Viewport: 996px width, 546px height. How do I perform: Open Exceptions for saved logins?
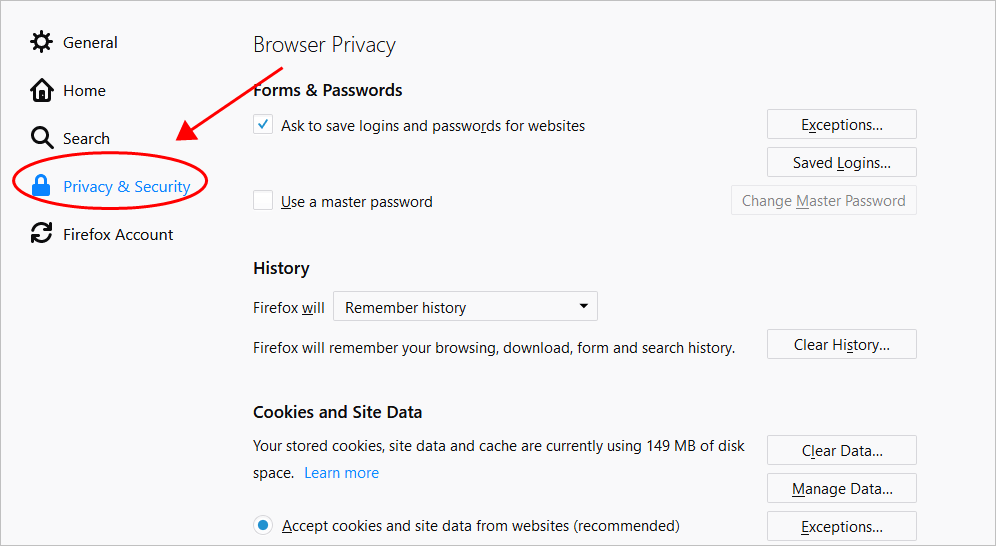[842, 124]
